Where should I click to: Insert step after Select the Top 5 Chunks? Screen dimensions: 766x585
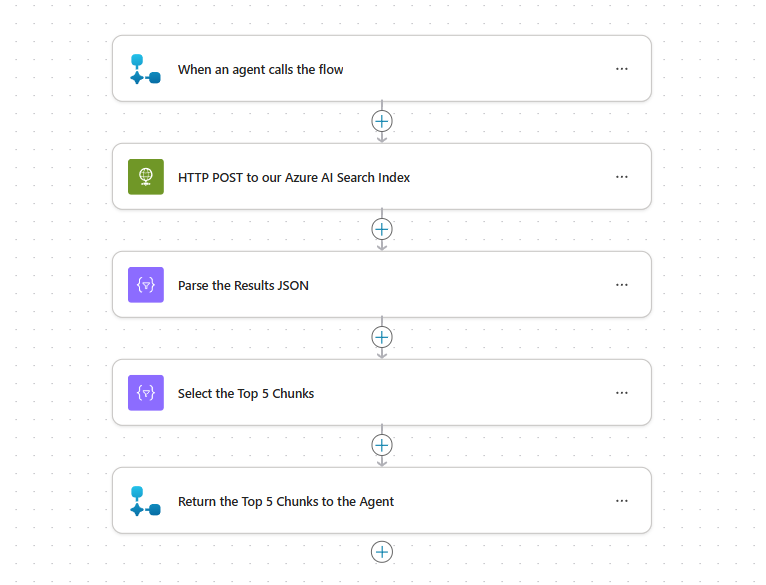tap(382, 445)
